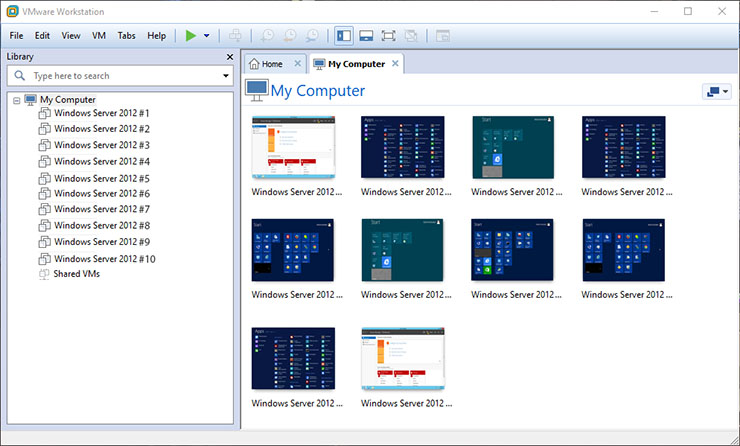Open the thumbnail size dropdown button
This screenshot has width=740, height=446.
tap(717, 91)
